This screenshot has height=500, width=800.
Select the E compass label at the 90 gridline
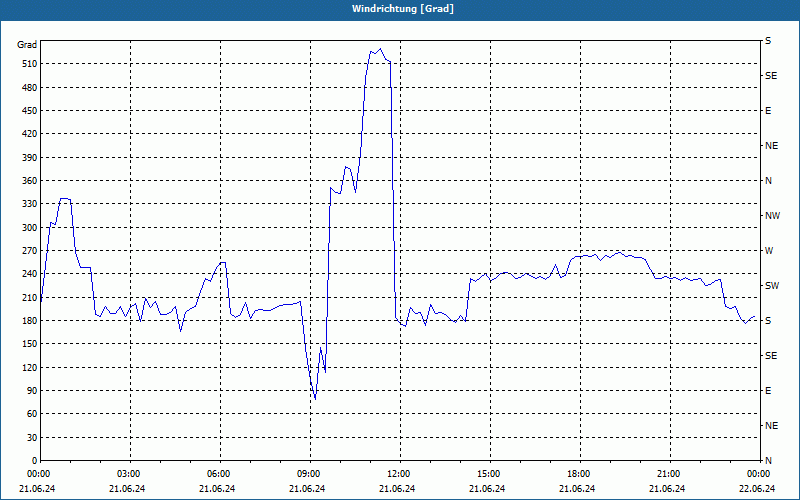(768, 391)
